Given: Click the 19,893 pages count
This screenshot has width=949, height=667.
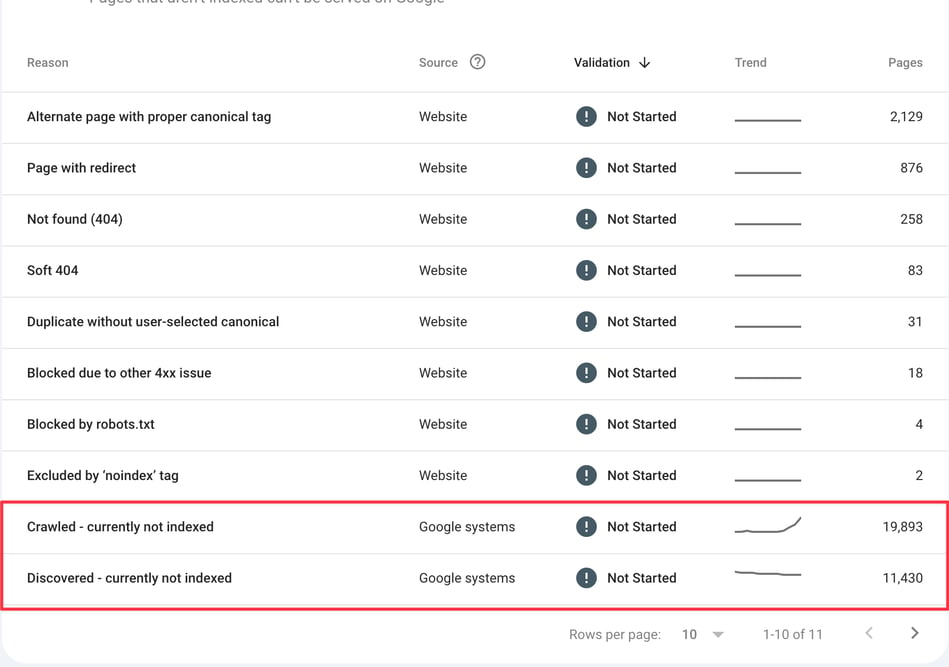Looking at the screenshot, I should (902, 527).
